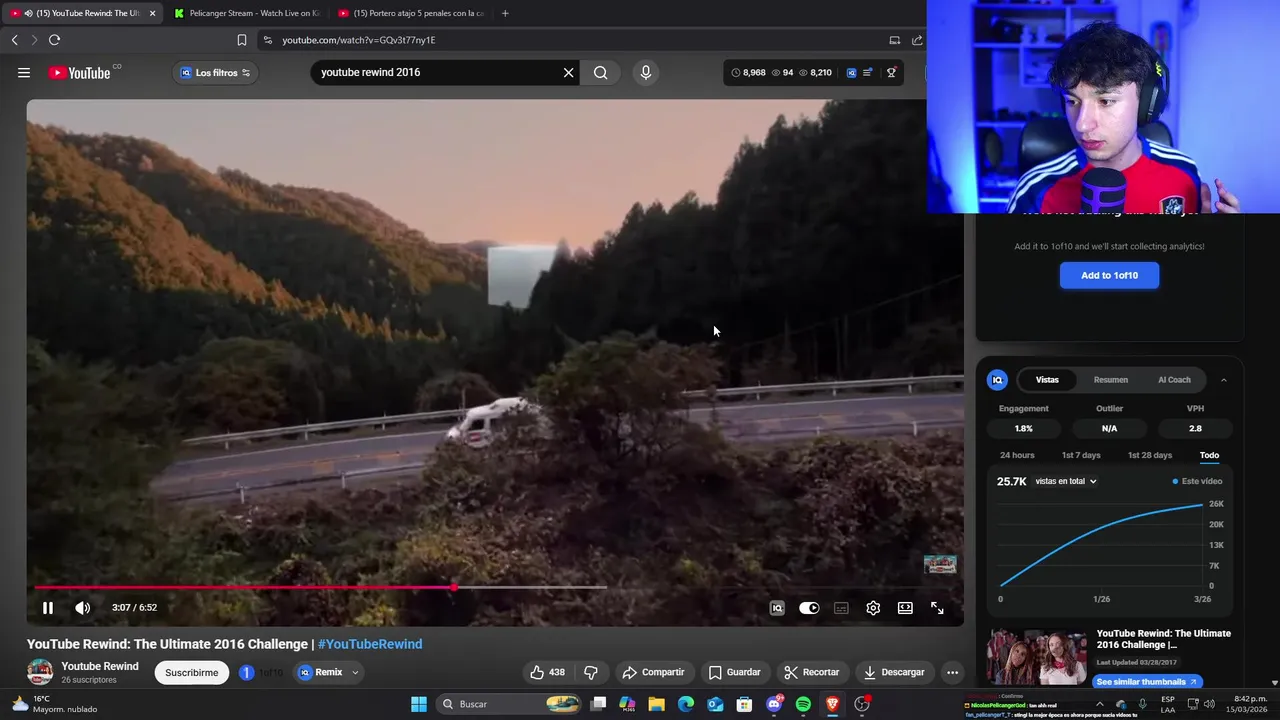This screenshot has width=1280, height=720.
Task: Enter fullscreen mode on the video
Action: pyautogui.click(x=937, y=608)
